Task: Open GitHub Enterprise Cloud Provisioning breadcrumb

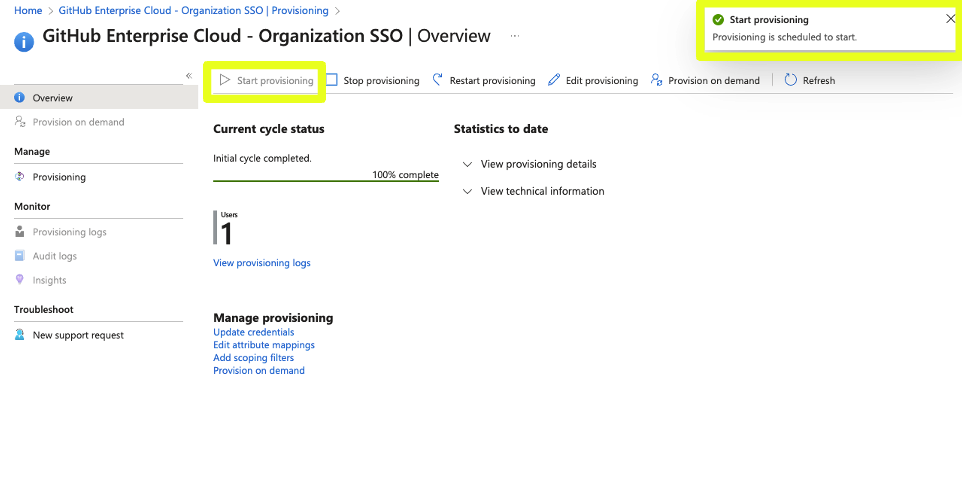Action: pos(193,10)
